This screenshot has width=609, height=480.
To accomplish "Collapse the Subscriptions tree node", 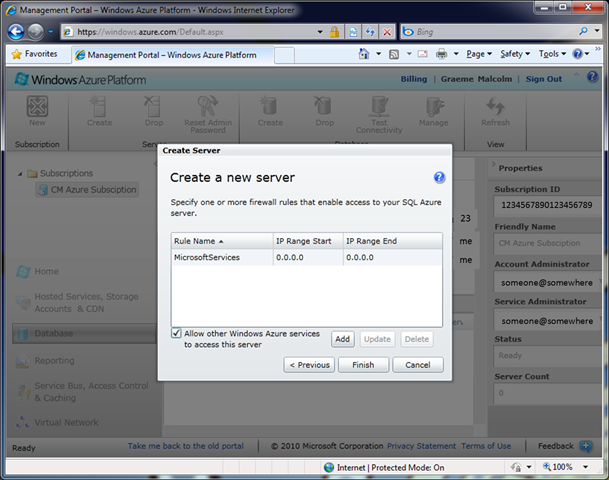I will (x=20, y=174).
